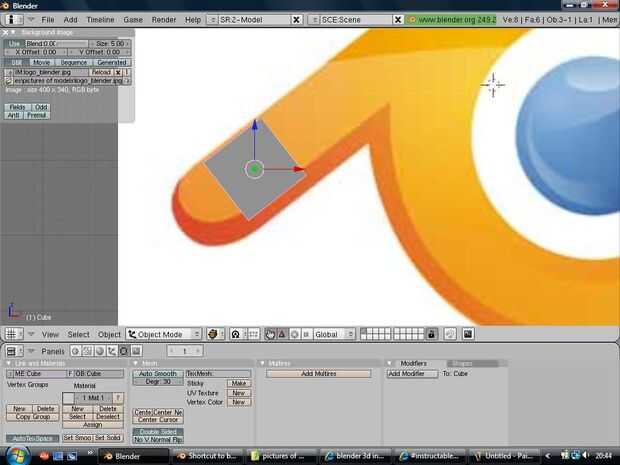The image size is (620, 465).
Task: Open the Timeline menu
Action: (x=100, y=20)
